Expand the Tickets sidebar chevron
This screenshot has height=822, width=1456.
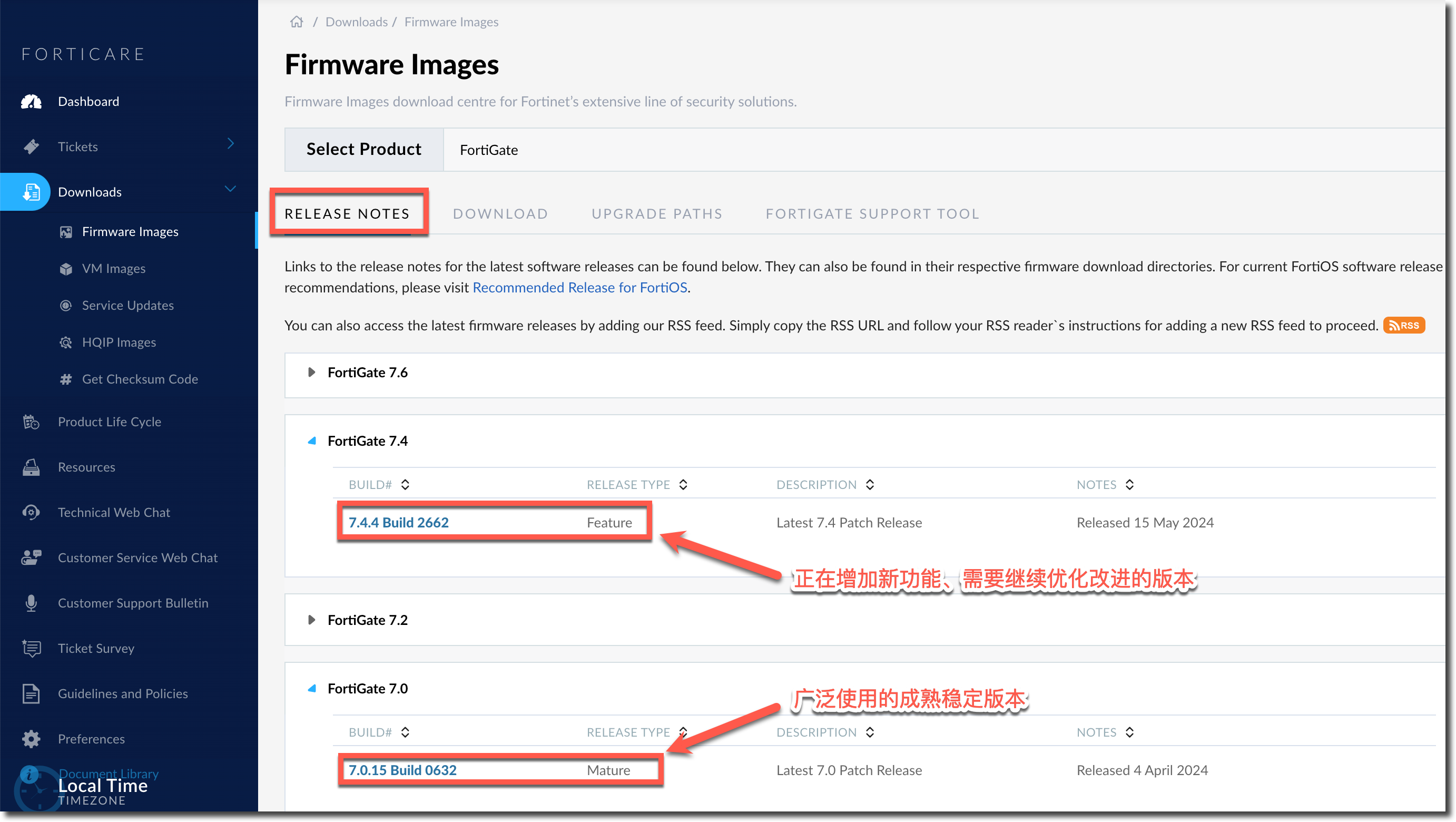(231, 144)
